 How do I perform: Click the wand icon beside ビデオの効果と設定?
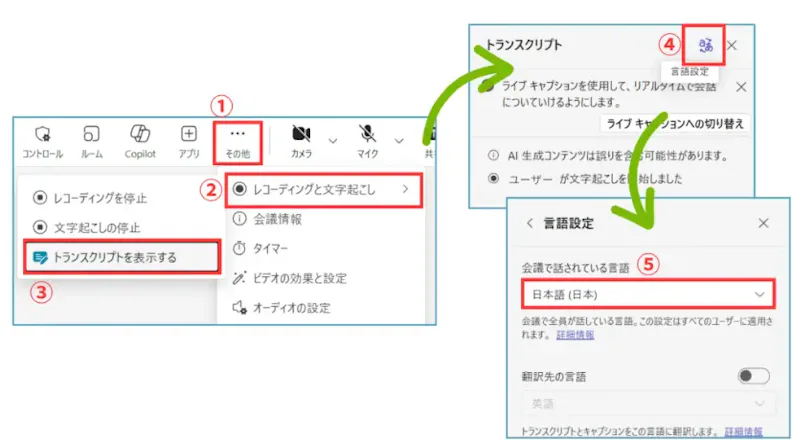click(239, 278)
